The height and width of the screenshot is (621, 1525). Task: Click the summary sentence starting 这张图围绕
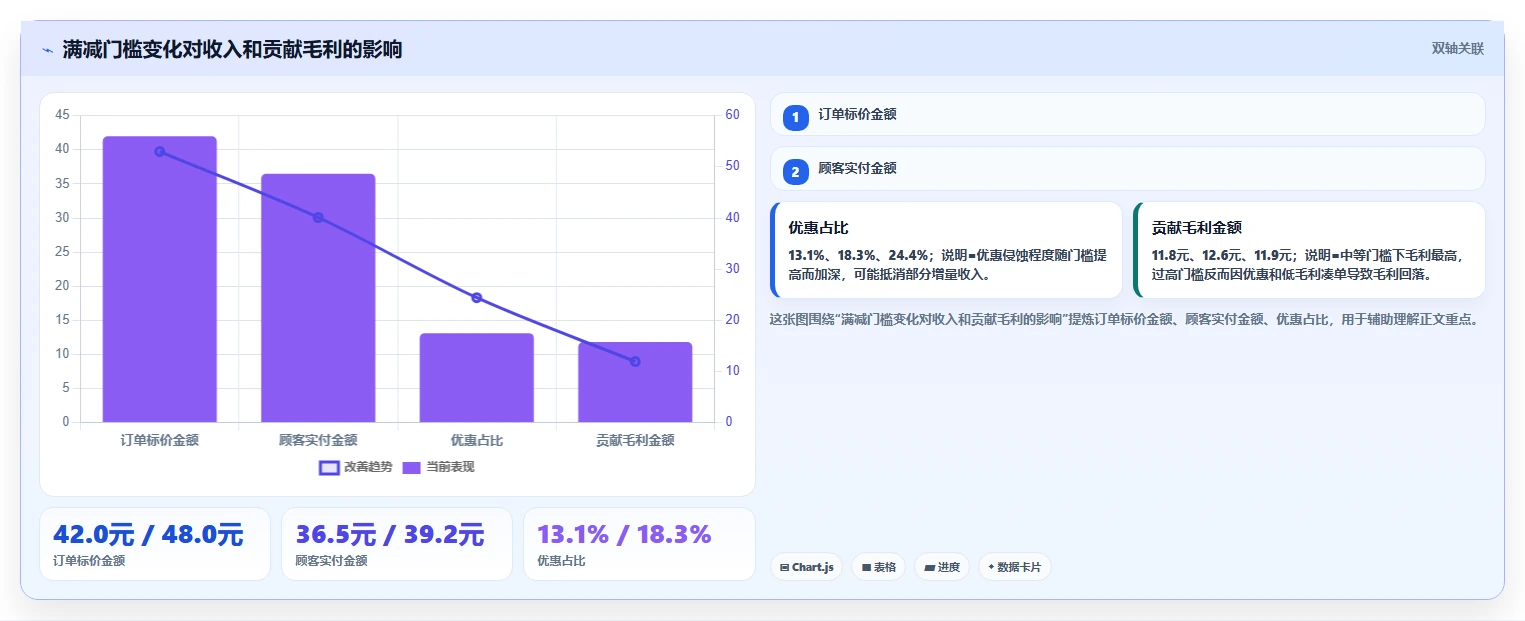click(1123, 320)
